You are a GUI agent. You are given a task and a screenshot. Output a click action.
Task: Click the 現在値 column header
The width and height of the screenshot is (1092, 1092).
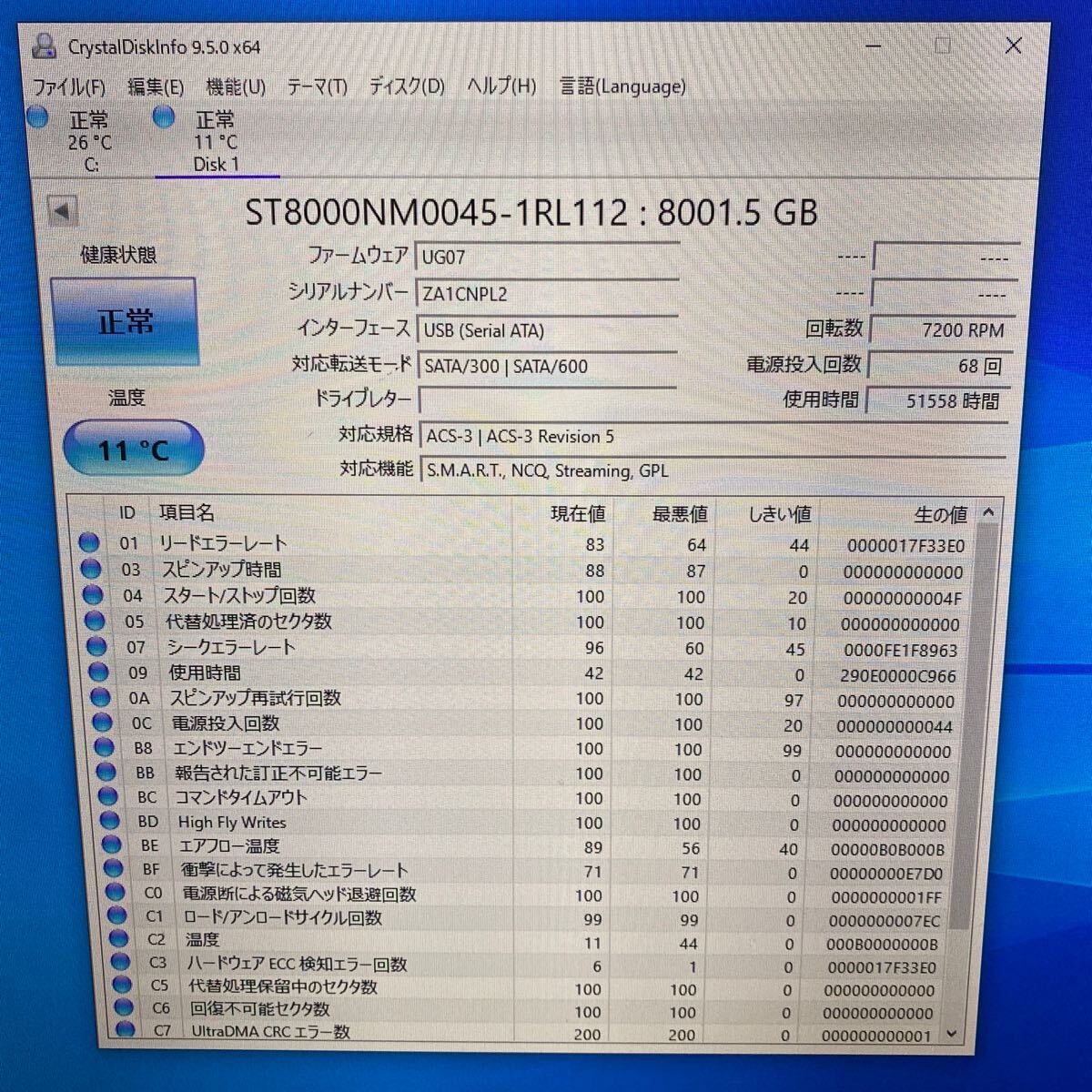(578, 514)
